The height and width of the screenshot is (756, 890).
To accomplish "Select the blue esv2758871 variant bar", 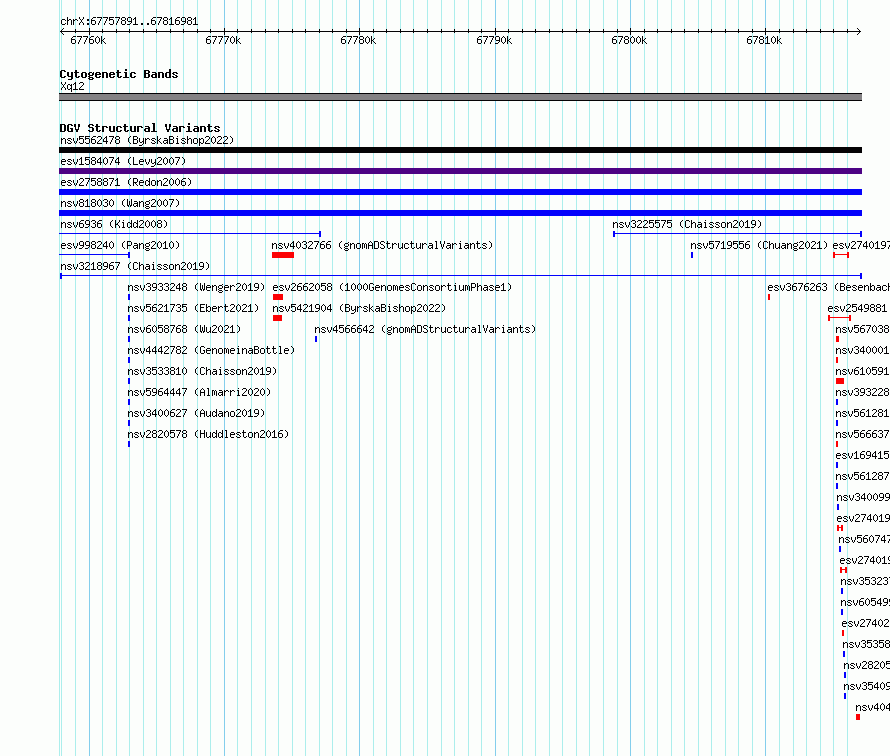I will point(460,192).
